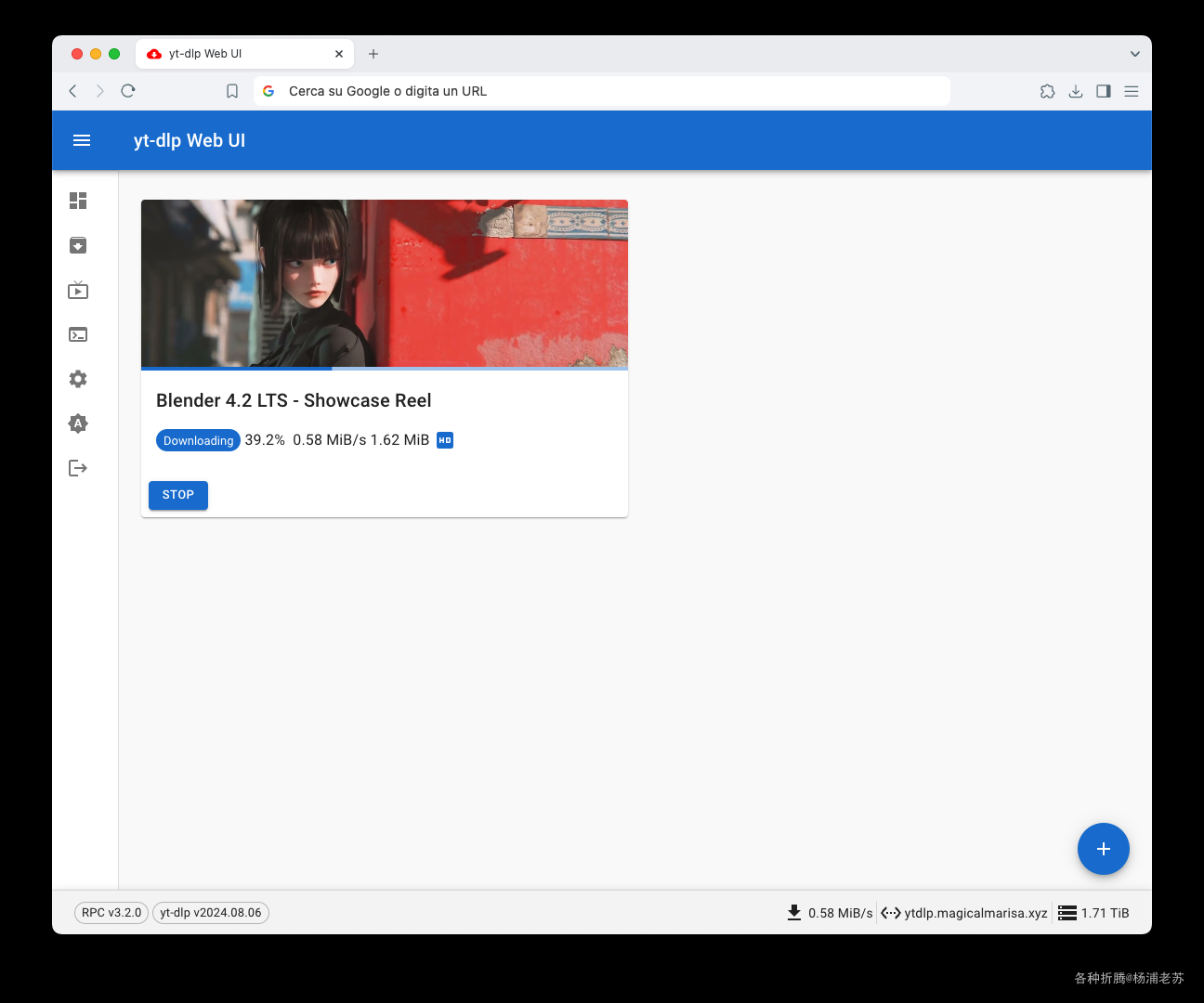This screenshot has height=1003, width=1204.
Task: Click the server connection icon in the status bar
Action: coord(891,913)
